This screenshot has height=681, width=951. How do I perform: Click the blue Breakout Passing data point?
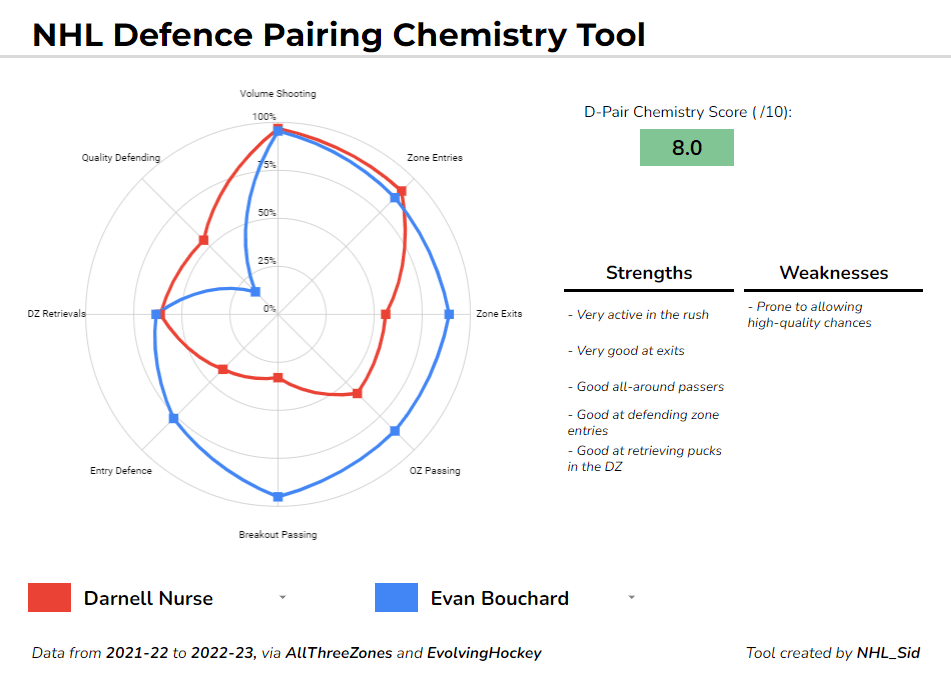coord(278,496)
